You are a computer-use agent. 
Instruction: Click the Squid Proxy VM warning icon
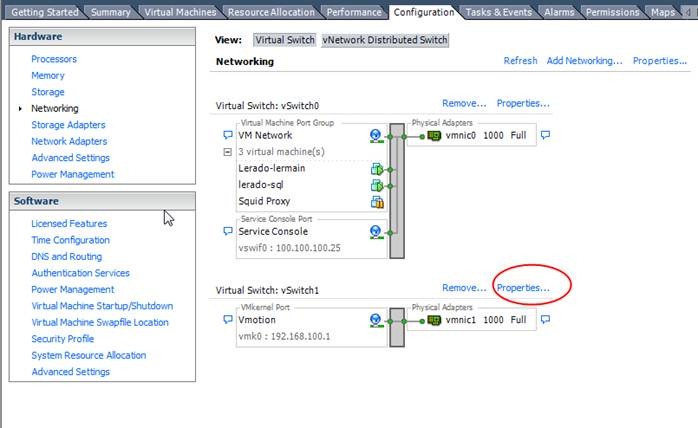pos(377,202)
